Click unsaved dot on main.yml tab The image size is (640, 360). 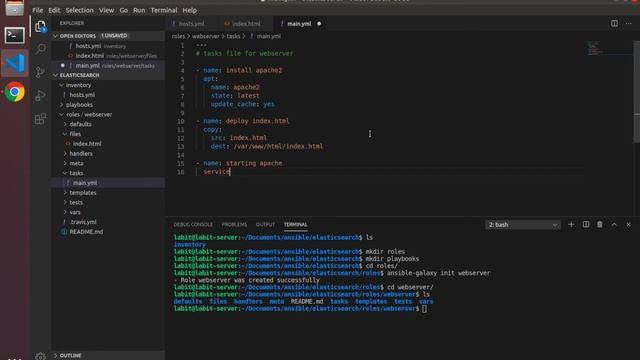(319, 24)
